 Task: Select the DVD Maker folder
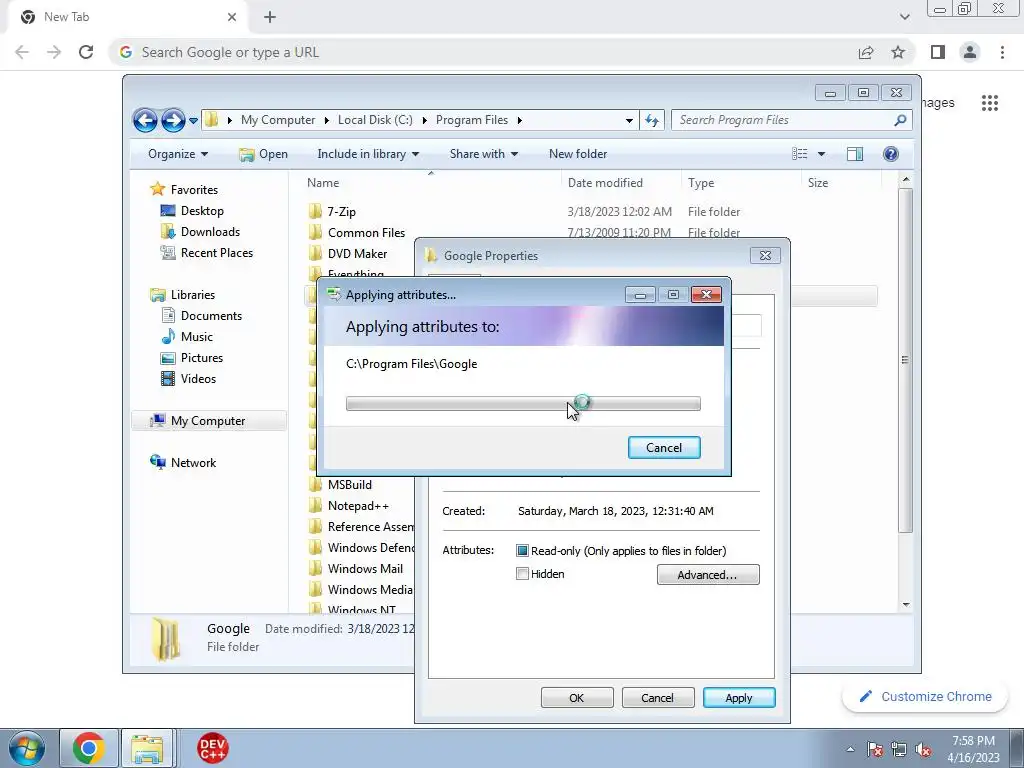coord(357,253)
